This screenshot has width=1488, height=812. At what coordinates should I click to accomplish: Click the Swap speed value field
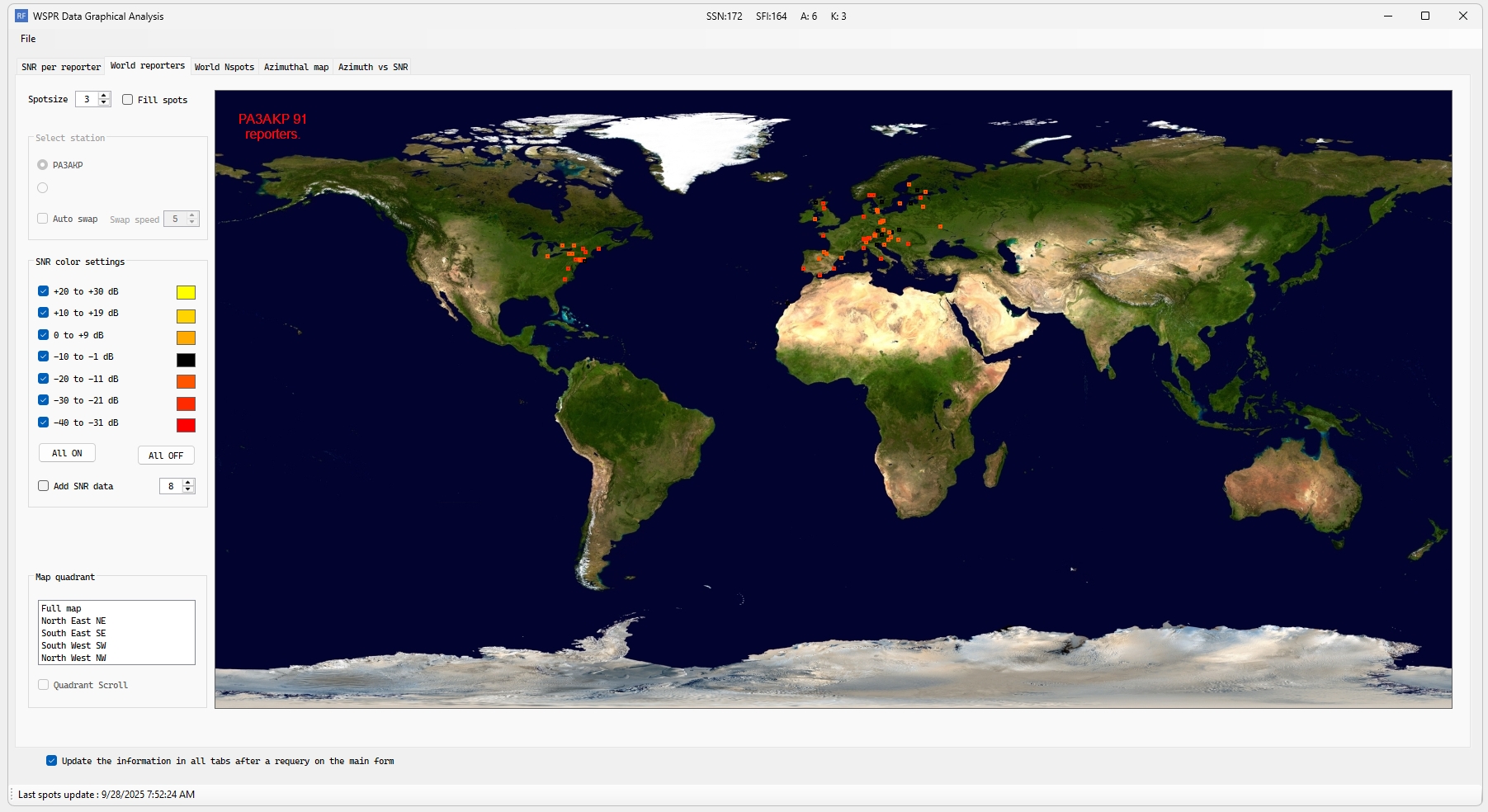click(175, 219)
